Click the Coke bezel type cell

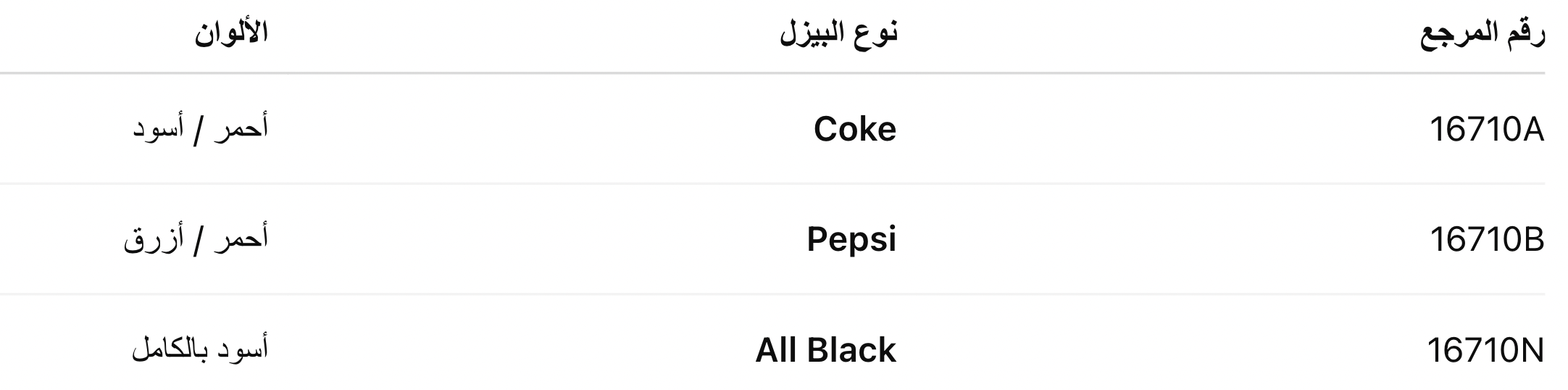tap(855, 130)
